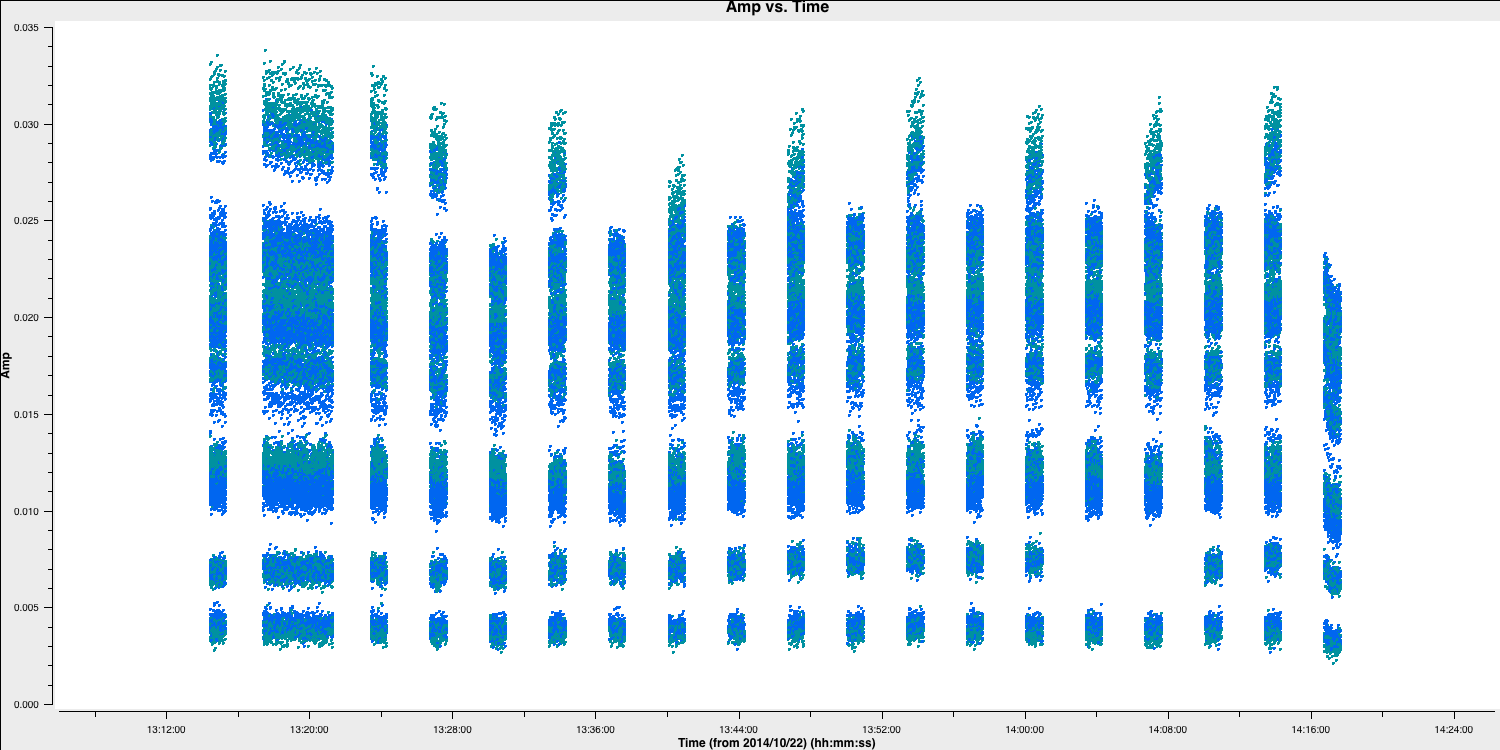
Task: Click the 13:36:00 time tick label
Action: pyautogui.click(x=595, y=729)
